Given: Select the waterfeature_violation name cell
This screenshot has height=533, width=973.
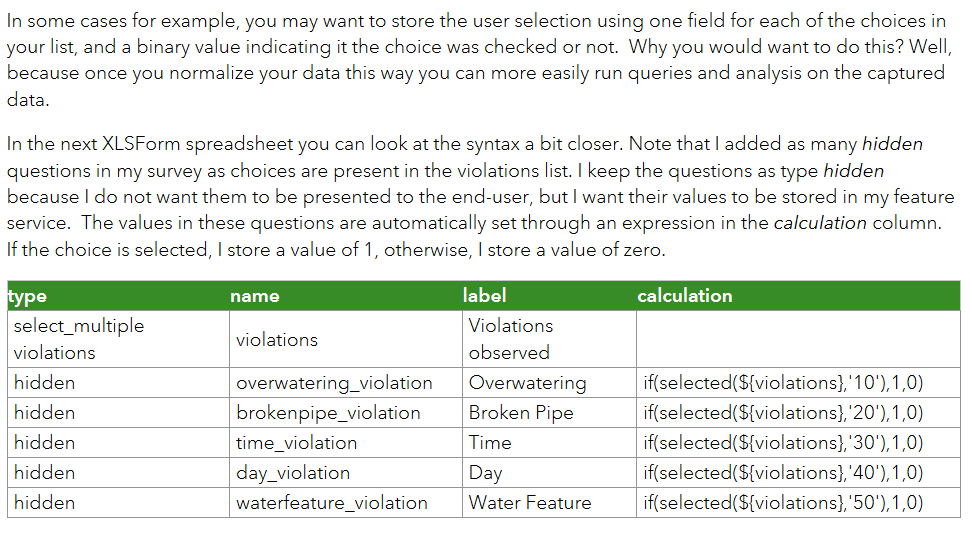Looking at the screenshot, I should pyautogui.click(x=346, y=503).
